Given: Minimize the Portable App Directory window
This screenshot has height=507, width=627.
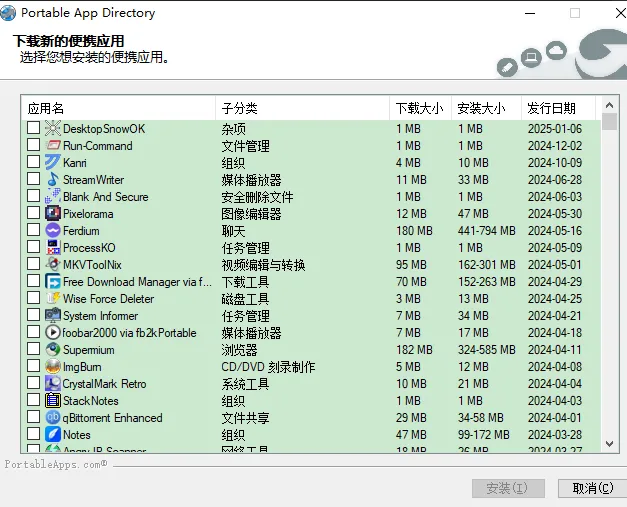Looking at the screenshot, I should pos(530,13).
